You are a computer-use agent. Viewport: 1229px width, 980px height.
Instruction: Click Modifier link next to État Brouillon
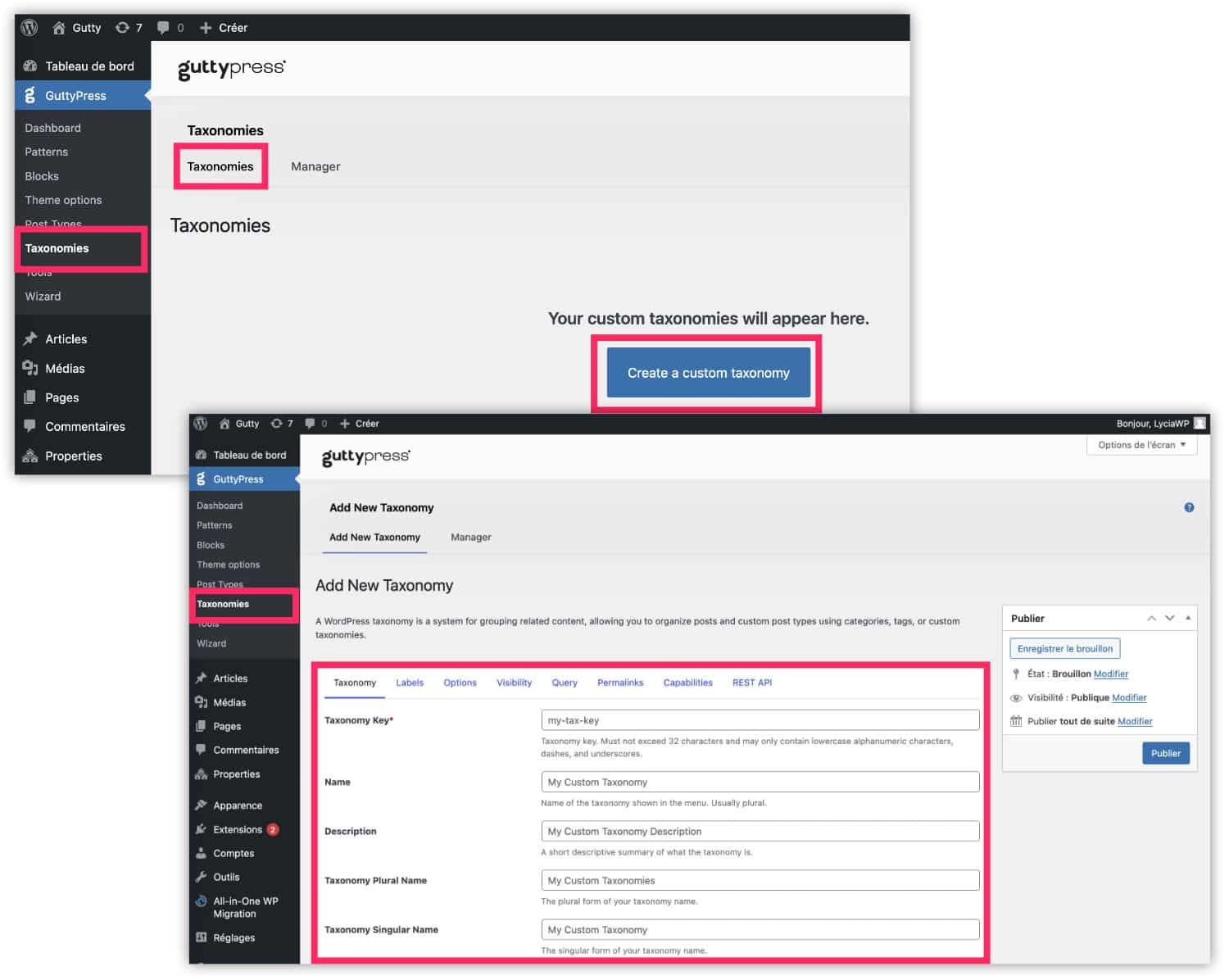tap(1111, 674)
